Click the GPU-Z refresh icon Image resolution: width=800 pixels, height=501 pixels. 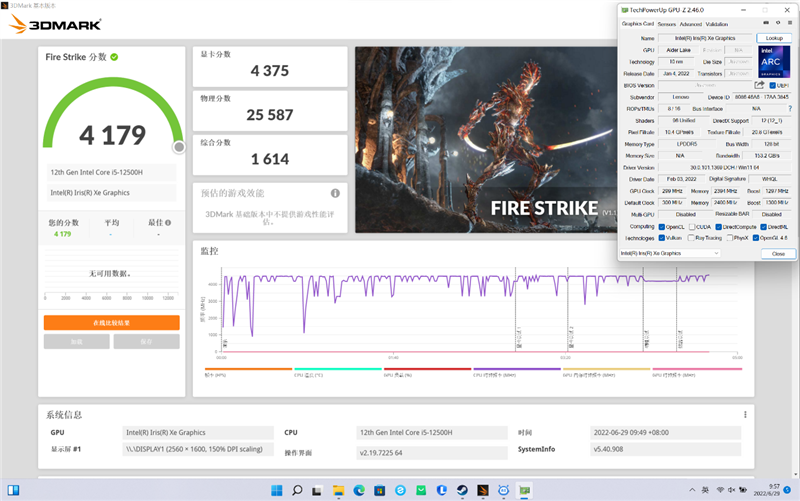click(778, 23)
